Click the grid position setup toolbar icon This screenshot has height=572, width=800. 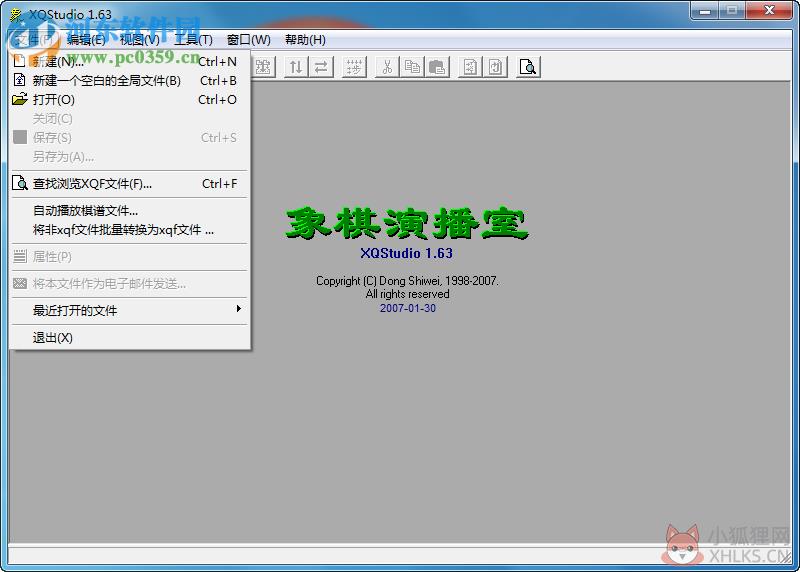tap(354, 67)
